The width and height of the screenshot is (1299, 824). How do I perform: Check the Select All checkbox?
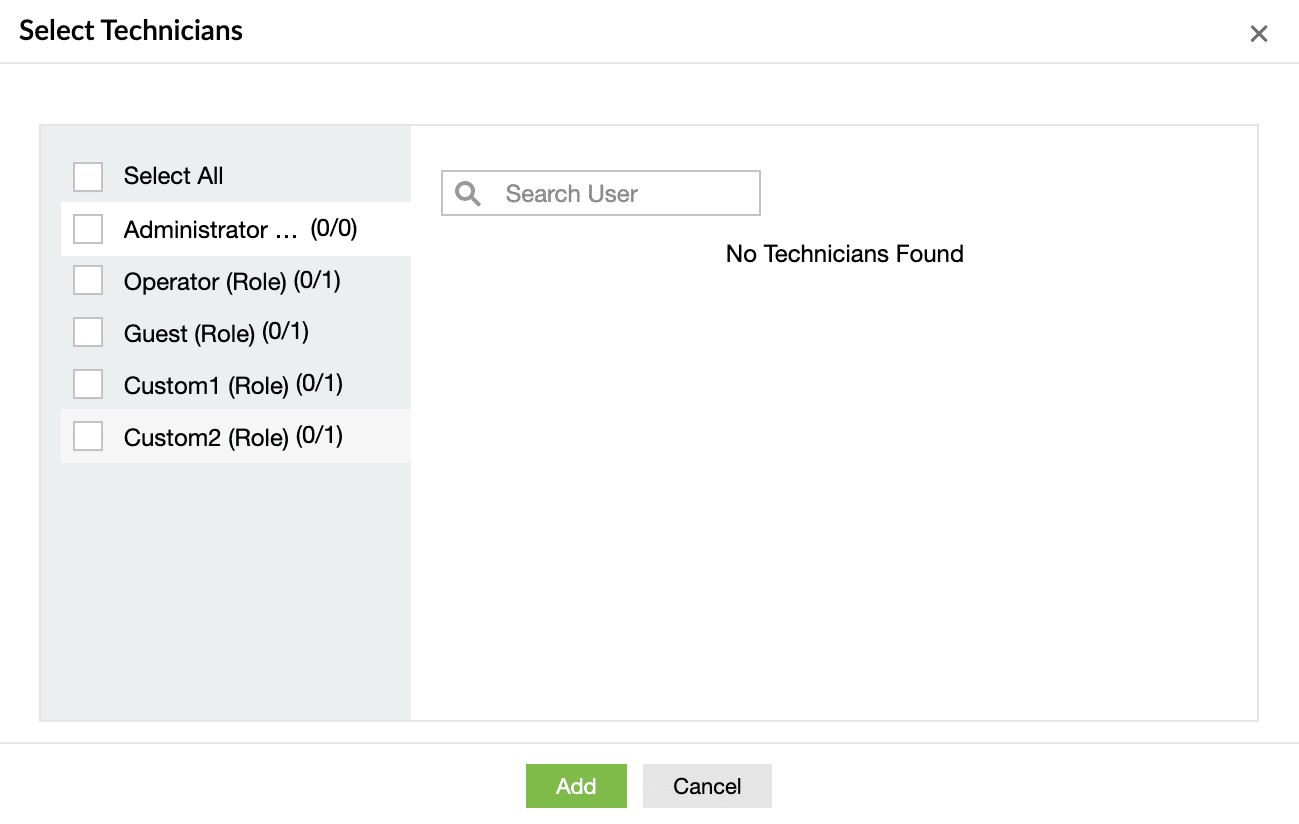[87, 176]
